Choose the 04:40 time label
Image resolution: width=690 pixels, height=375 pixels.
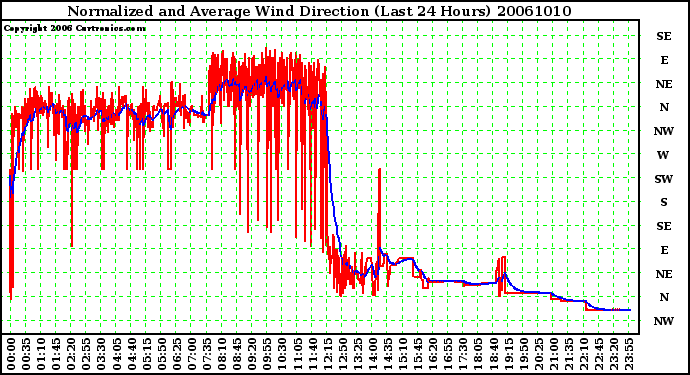(132, 354)
